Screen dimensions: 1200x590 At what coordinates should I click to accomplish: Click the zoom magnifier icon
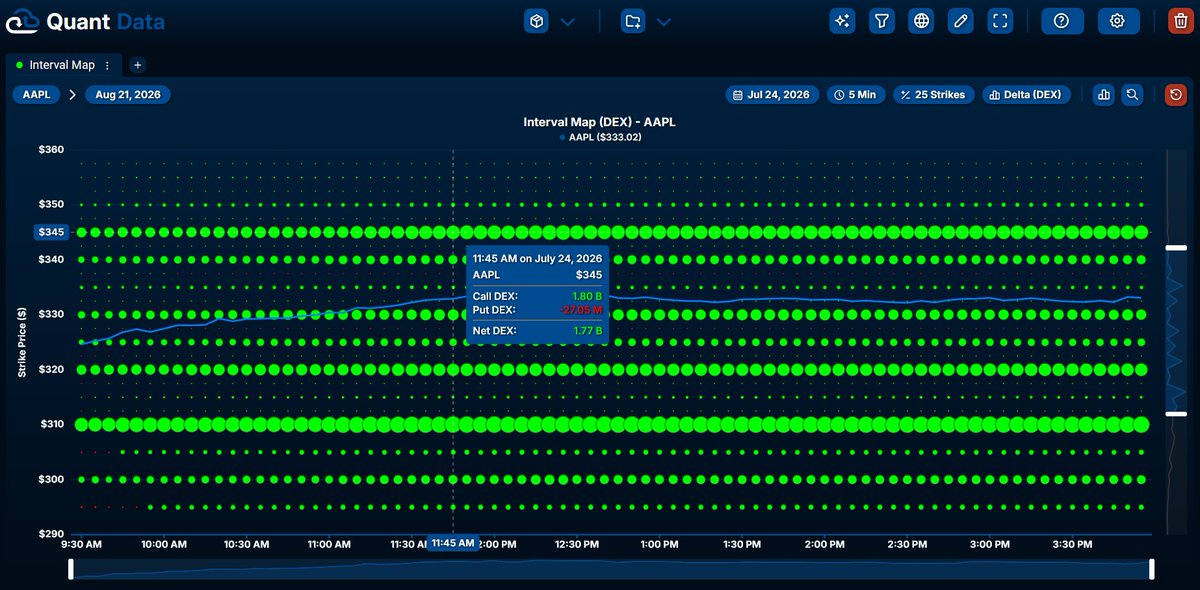(1132, 95)
